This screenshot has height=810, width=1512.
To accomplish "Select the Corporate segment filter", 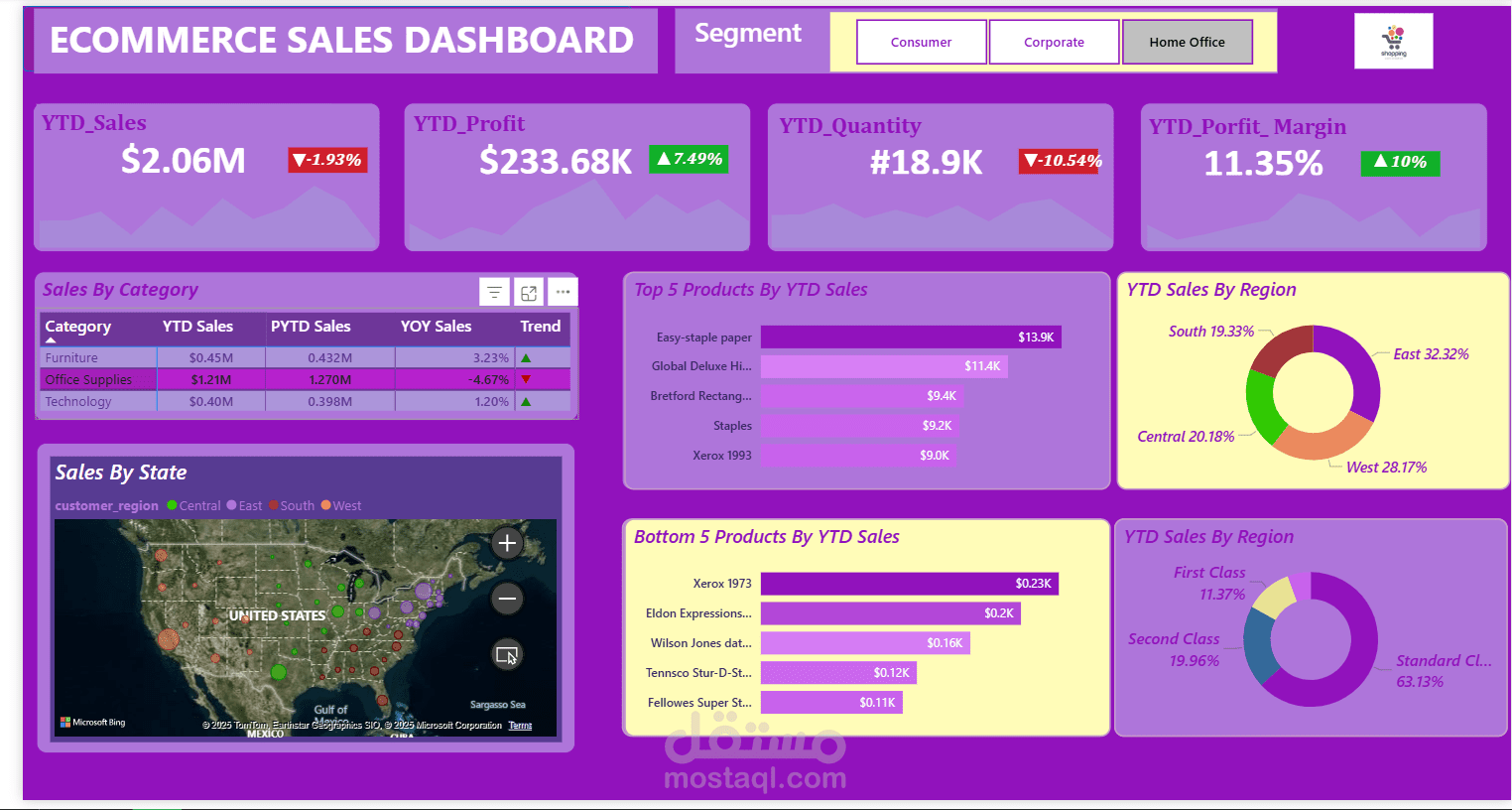I will coord(1054,42).
